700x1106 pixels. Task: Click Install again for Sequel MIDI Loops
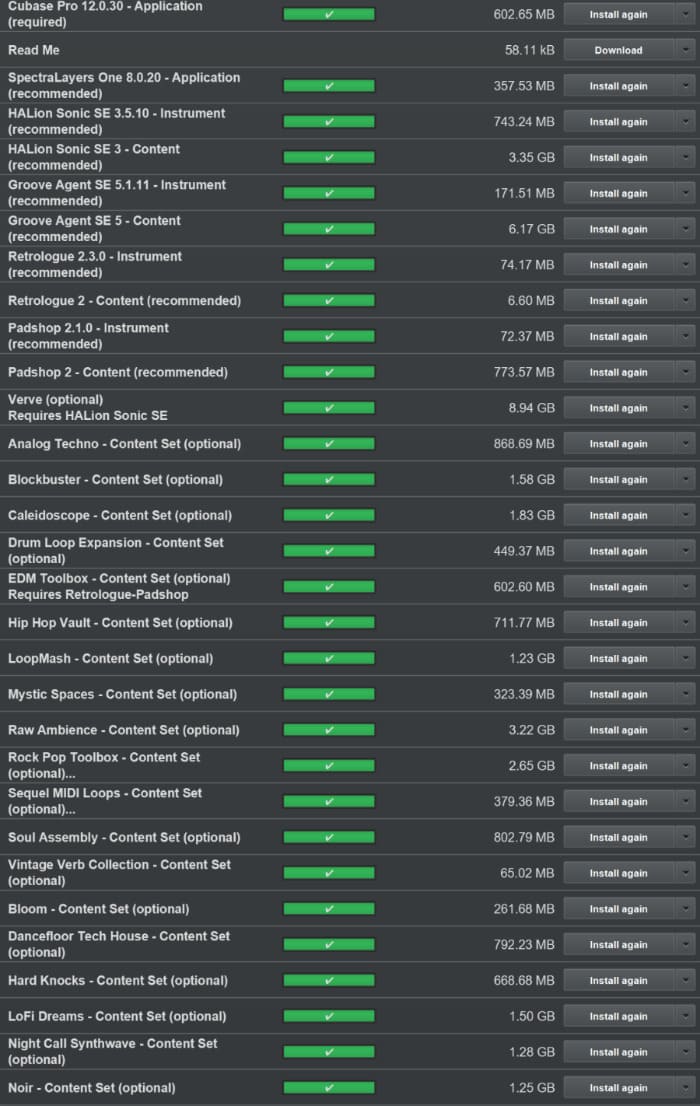(x=619, y=802)
